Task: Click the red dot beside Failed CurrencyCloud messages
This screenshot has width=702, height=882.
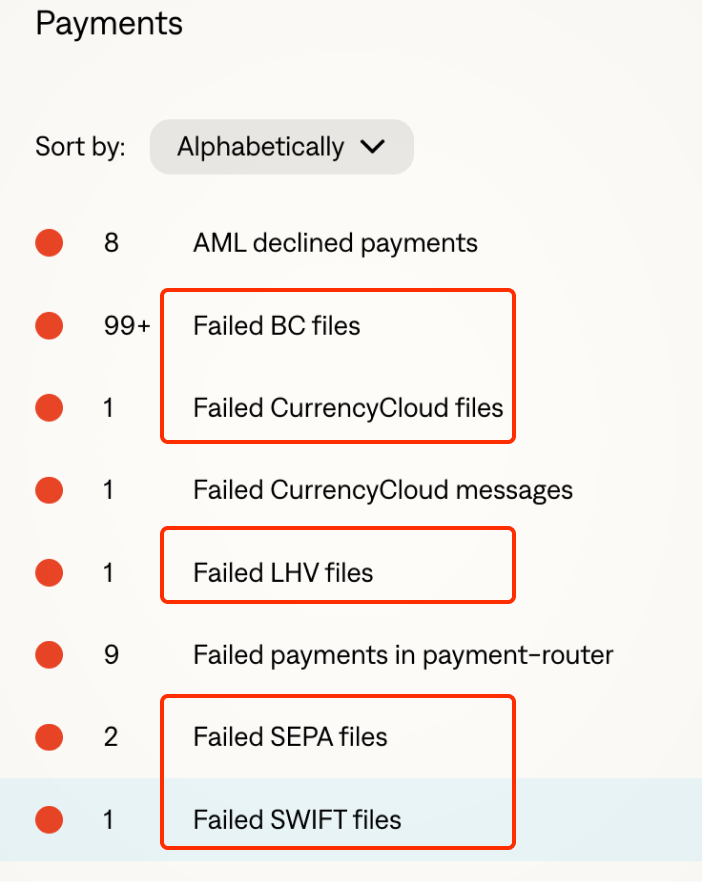Action: 49,490
